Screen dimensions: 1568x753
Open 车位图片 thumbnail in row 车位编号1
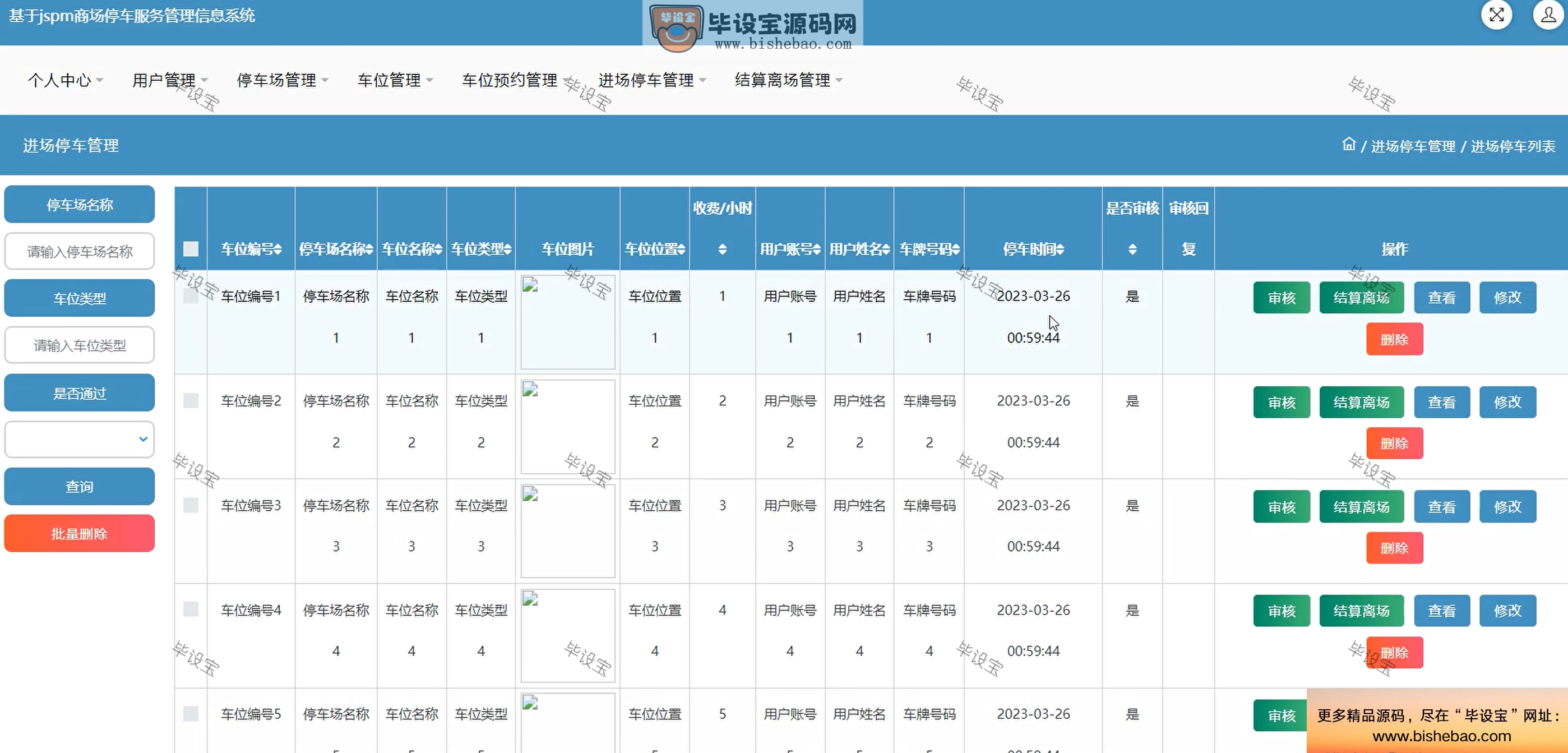tap(567, 322)
